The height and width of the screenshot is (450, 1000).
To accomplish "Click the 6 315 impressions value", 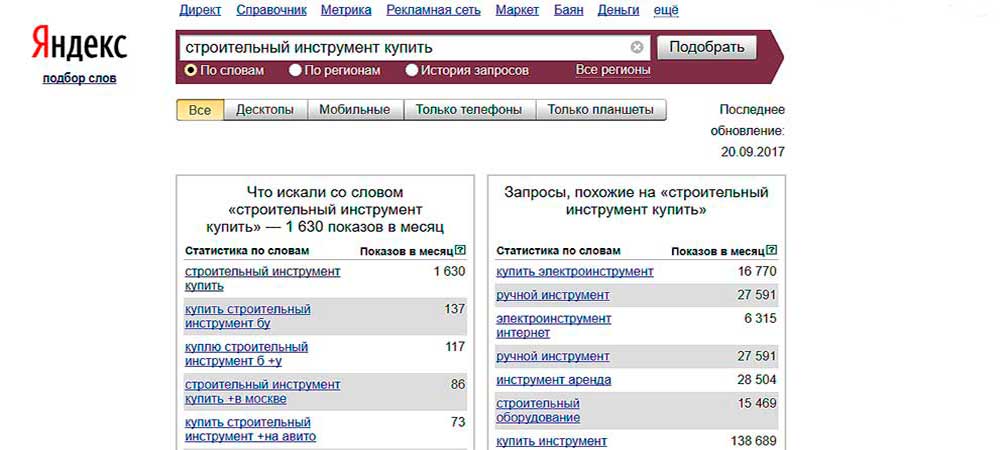I will 760,318.
